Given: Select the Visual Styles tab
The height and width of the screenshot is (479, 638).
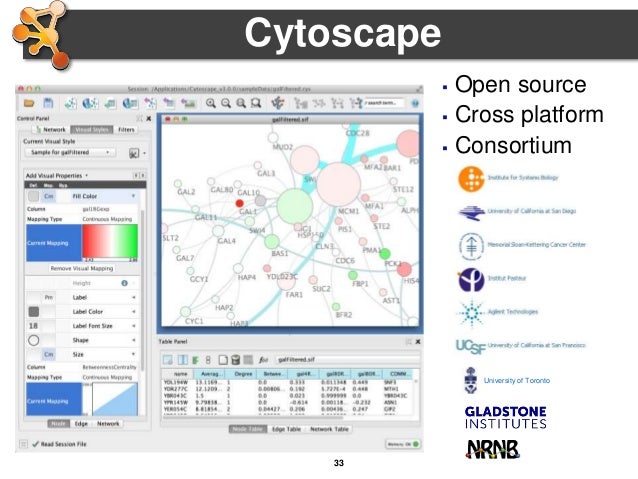Looking at the screenshot, I should 92,129.
